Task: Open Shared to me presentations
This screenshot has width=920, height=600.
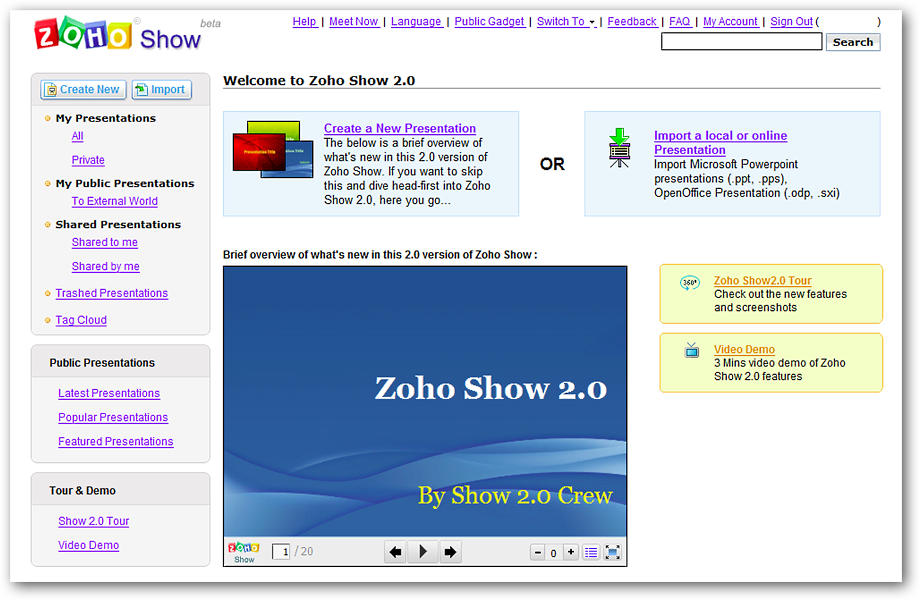Action: coord(104,242)
